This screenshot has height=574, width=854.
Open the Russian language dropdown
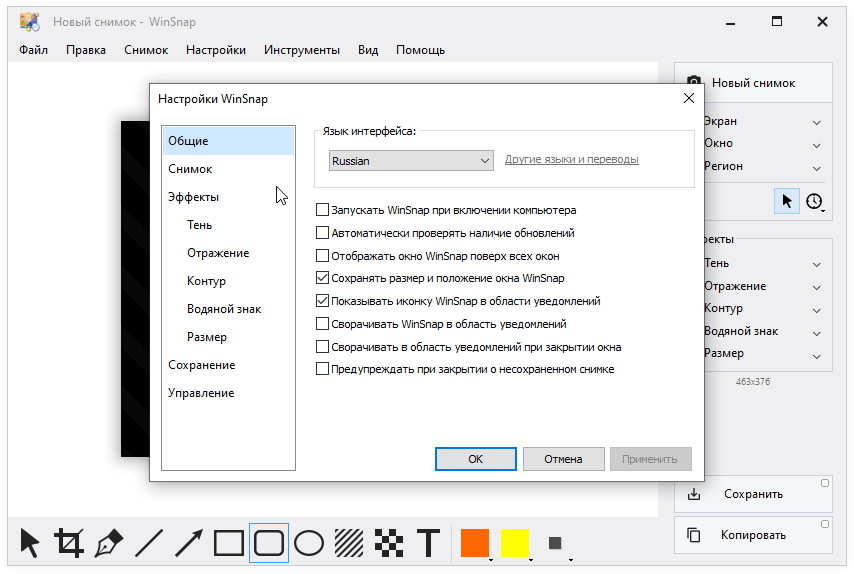tap(411, 161)
